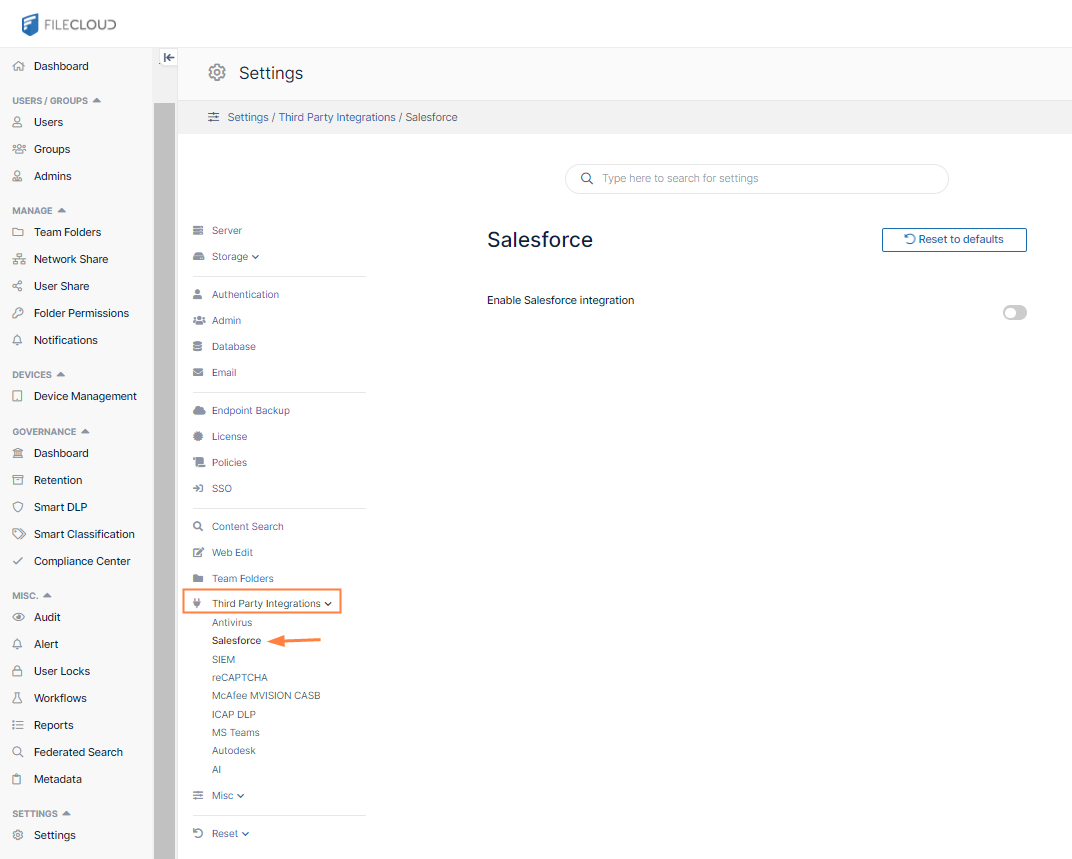Collapse the sidebar using the arrow icon
Image resolution: width=1072 pixels, height=859 pixels.
168,57
